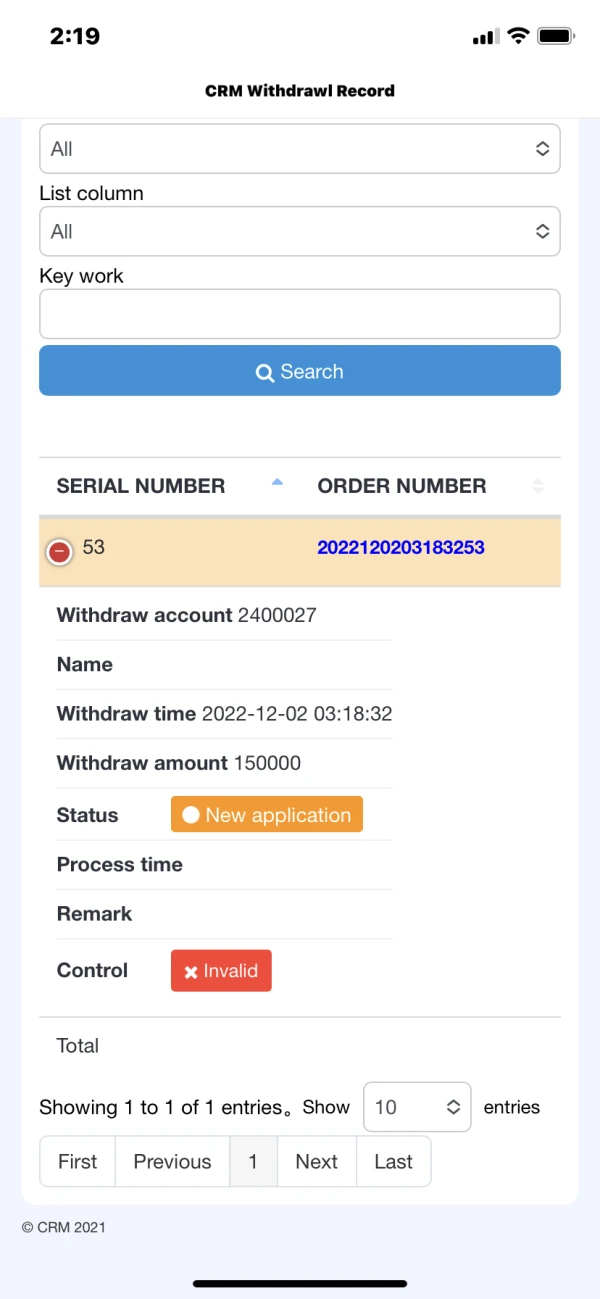
Task: Click the magnifier icon on Search button
Action: [x=265, y=373]
